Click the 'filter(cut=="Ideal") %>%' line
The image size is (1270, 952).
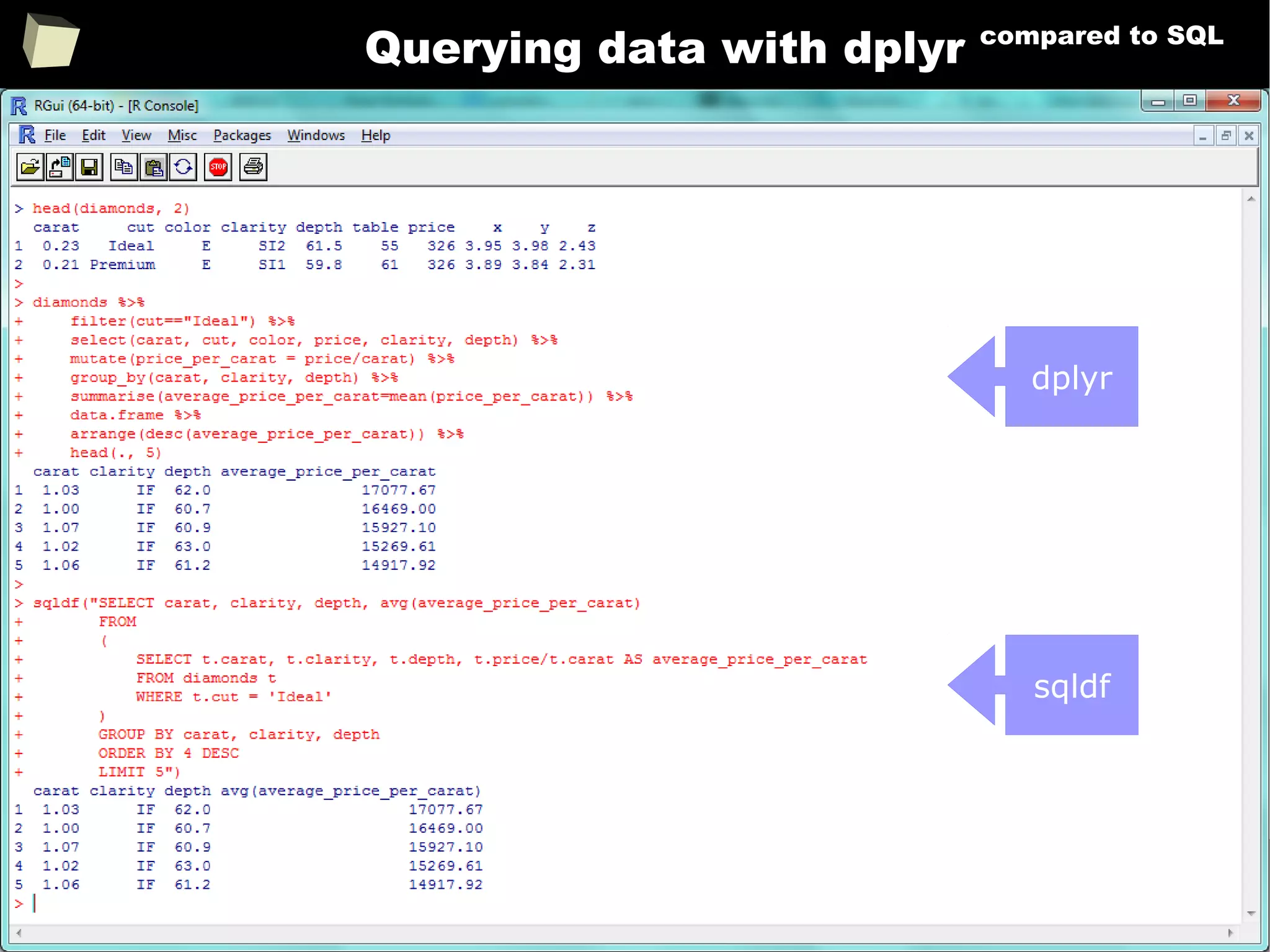[182, 321]
